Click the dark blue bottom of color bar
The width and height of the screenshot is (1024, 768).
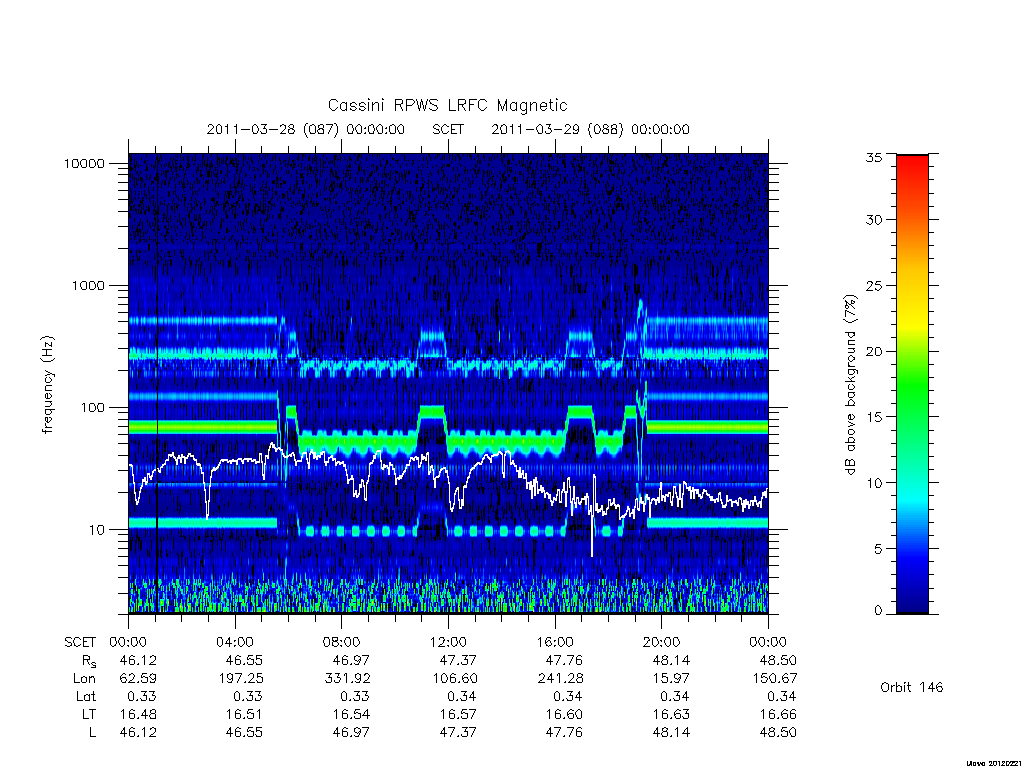click(x=912, y=602)
